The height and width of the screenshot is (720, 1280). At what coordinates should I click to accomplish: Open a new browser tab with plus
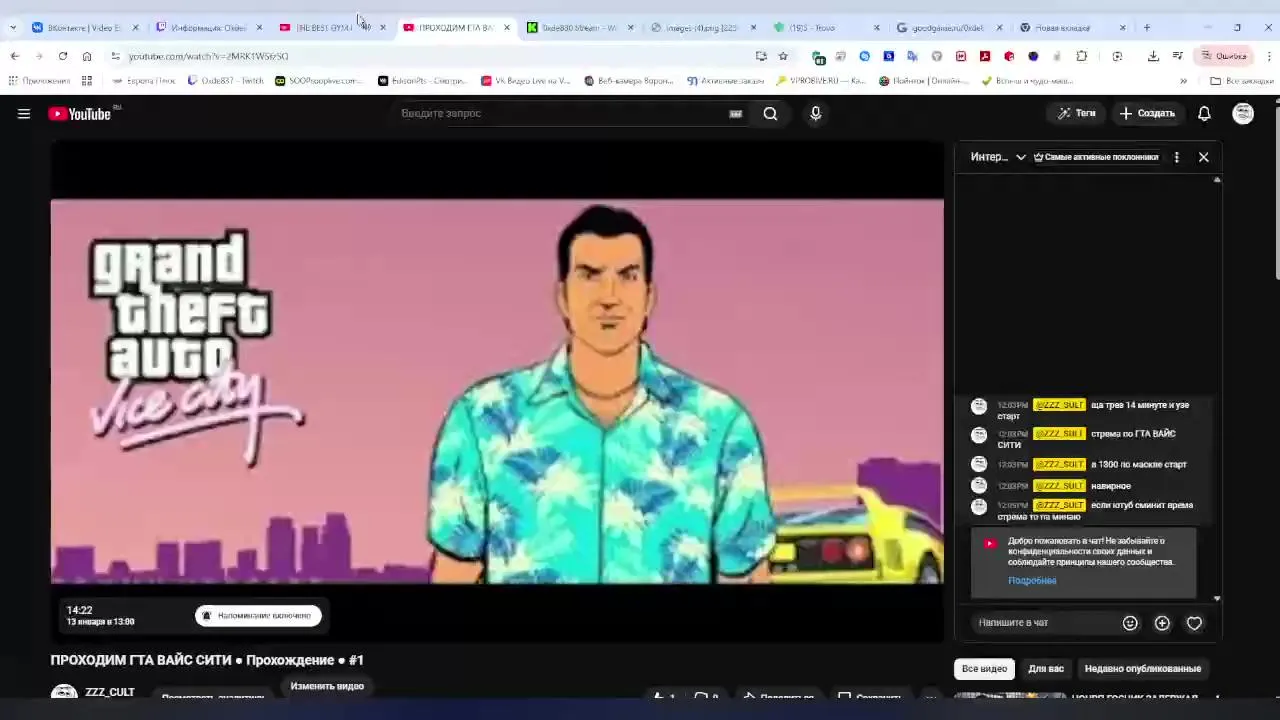click(x=1147, y=27)
